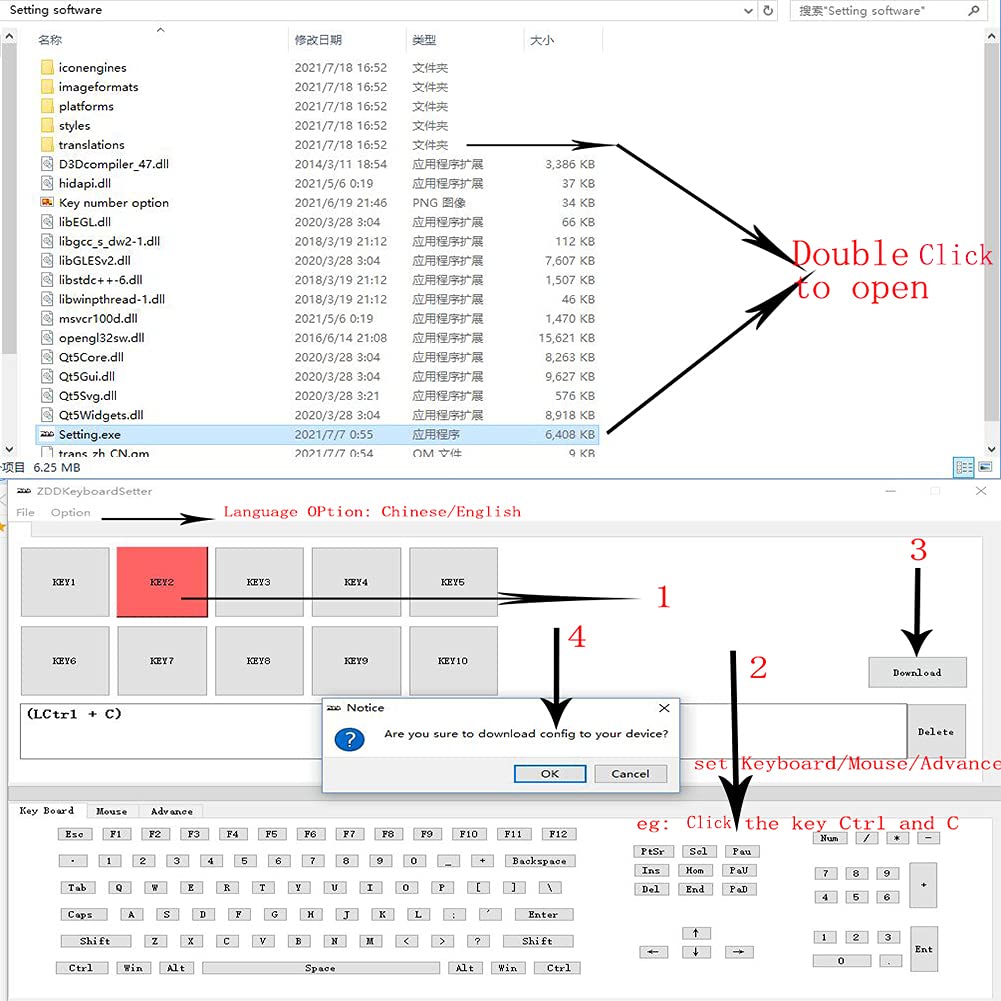Open the Option menu

point(70,513)
